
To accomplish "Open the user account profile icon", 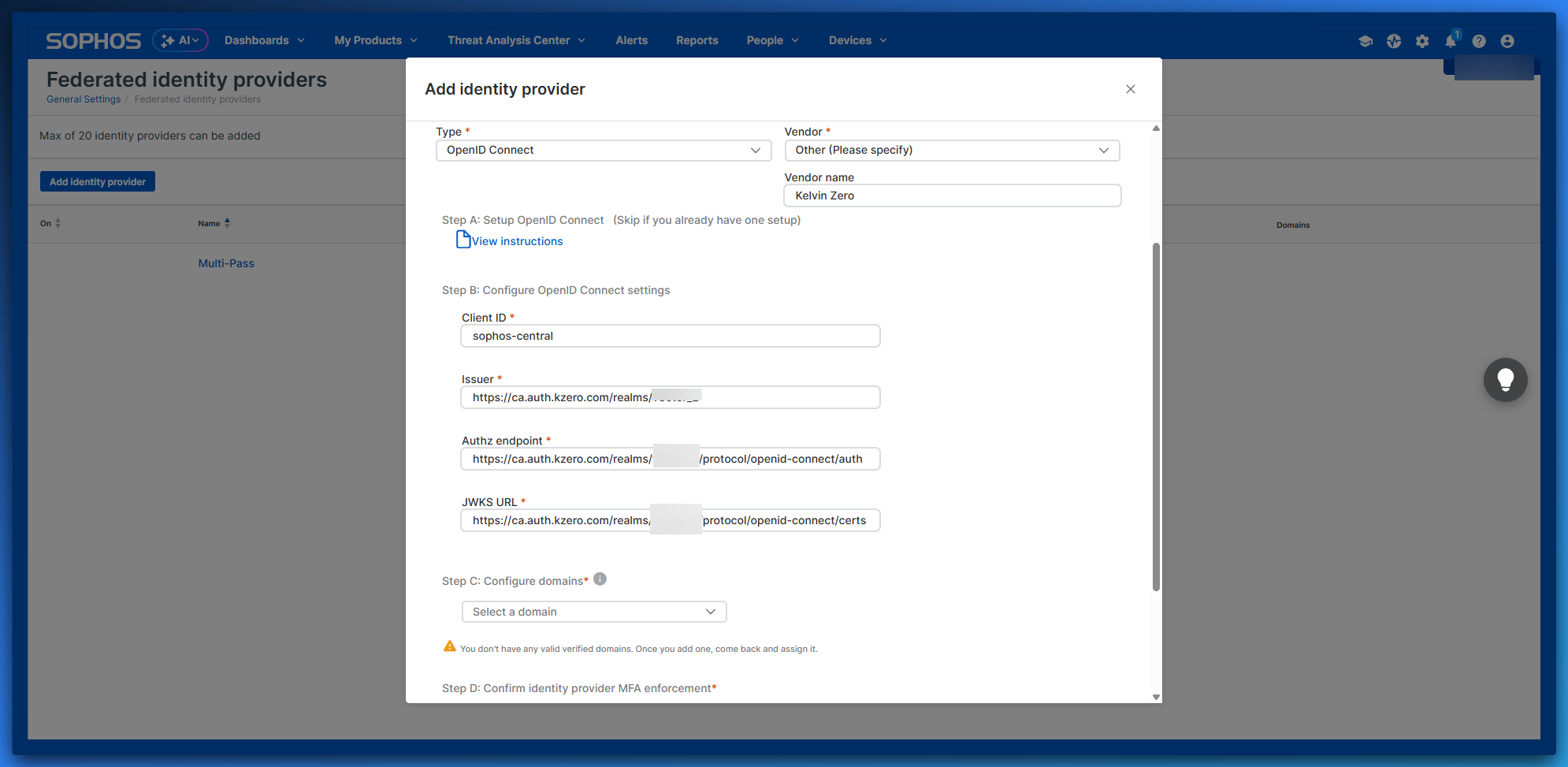I will click(x=1507, y=41).
